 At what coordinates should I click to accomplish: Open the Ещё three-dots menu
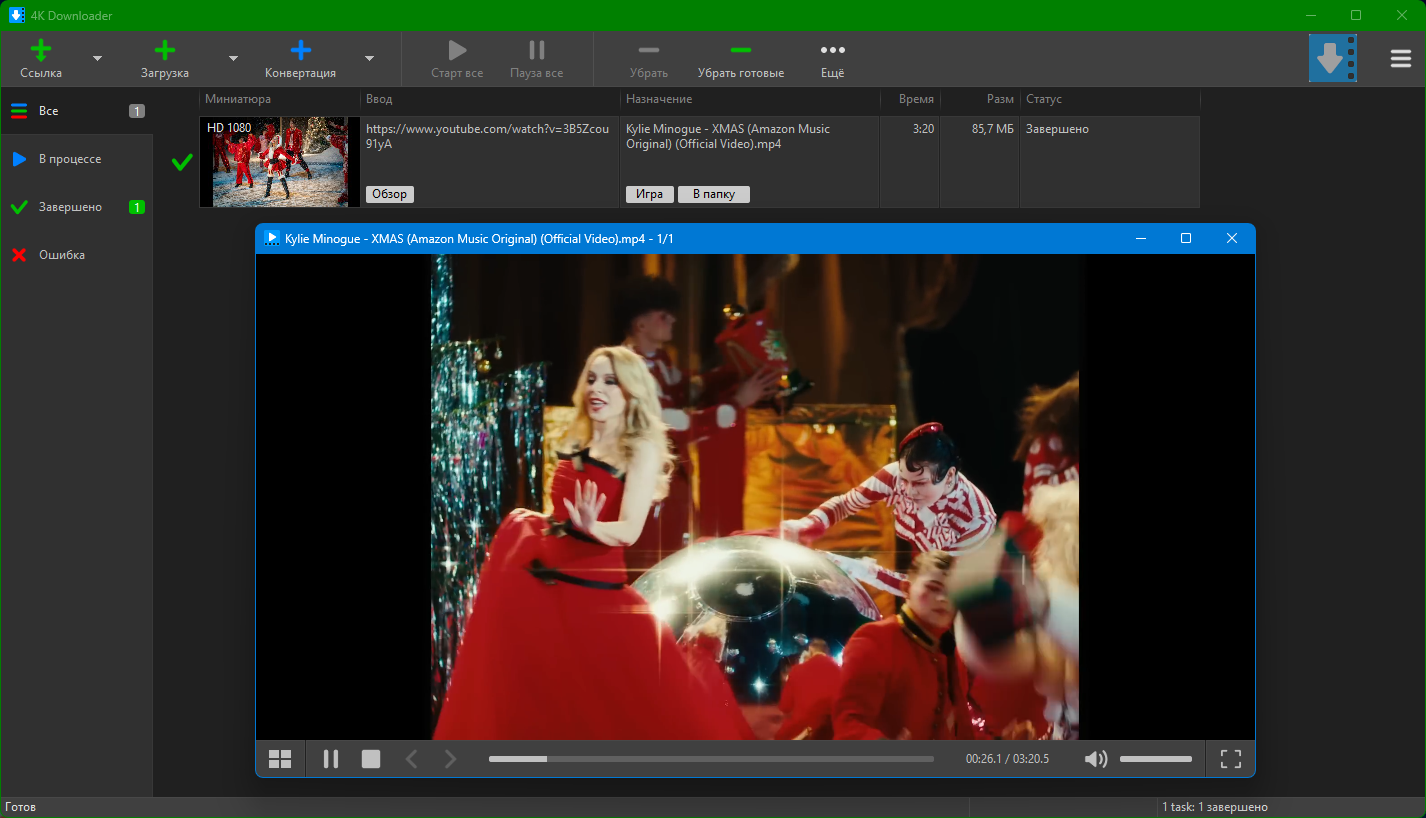832,51
